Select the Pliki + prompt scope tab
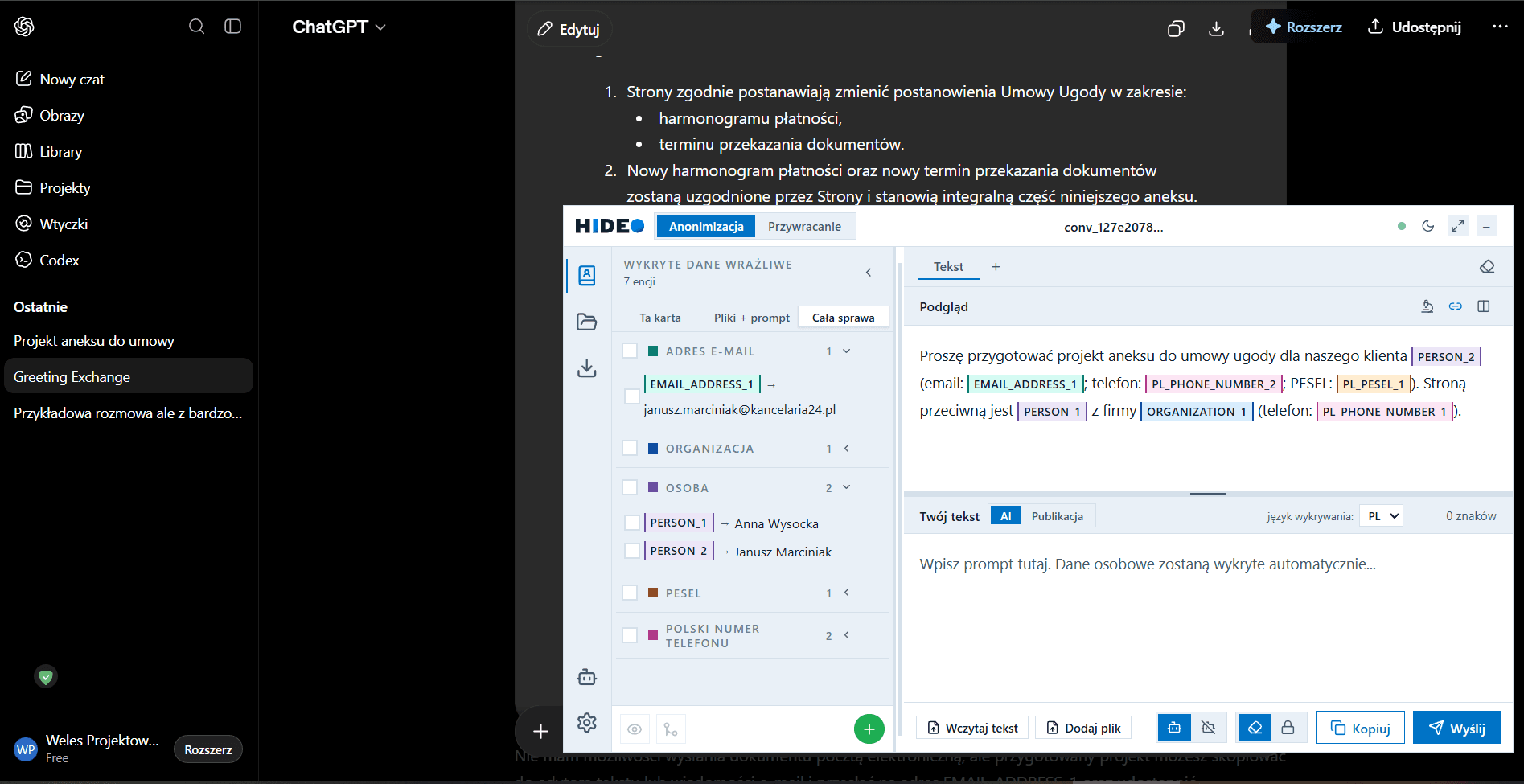Image resolution: width=1524 pixels, height=784 pixels. (x=752, y=318)
